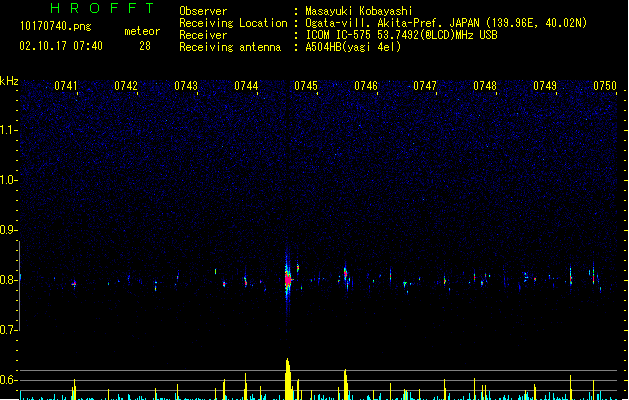Click the observer name Masayuki Kobayashi

pyautogui.click(x=359, y=11)
